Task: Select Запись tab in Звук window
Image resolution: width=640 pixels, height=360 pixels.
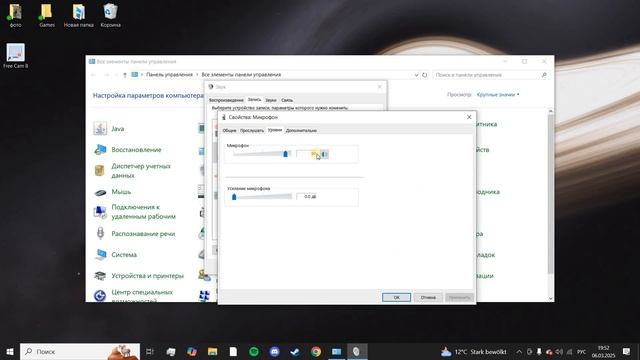Action: click(x=254, y=100)
